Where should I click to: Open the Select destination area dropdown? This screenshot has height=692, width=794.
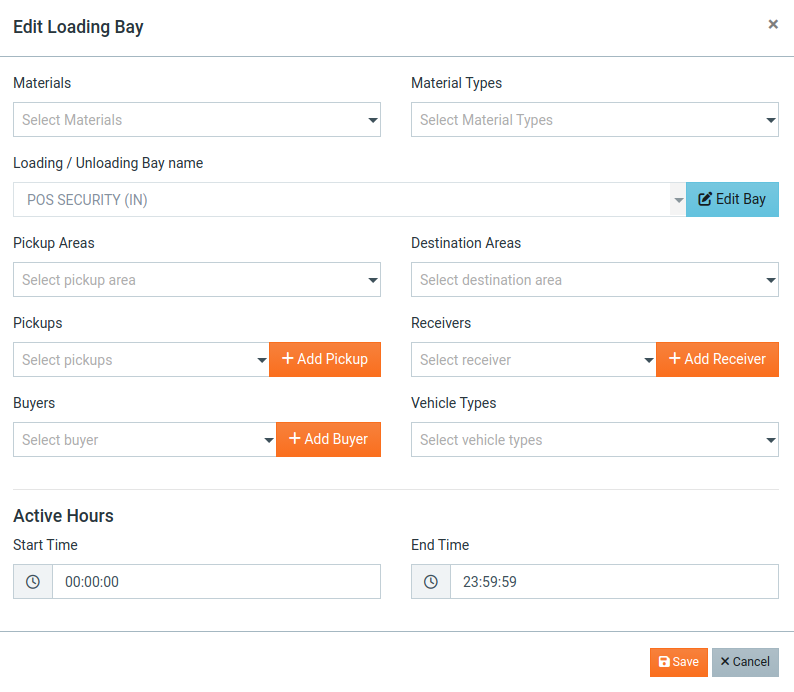point(595,279)
